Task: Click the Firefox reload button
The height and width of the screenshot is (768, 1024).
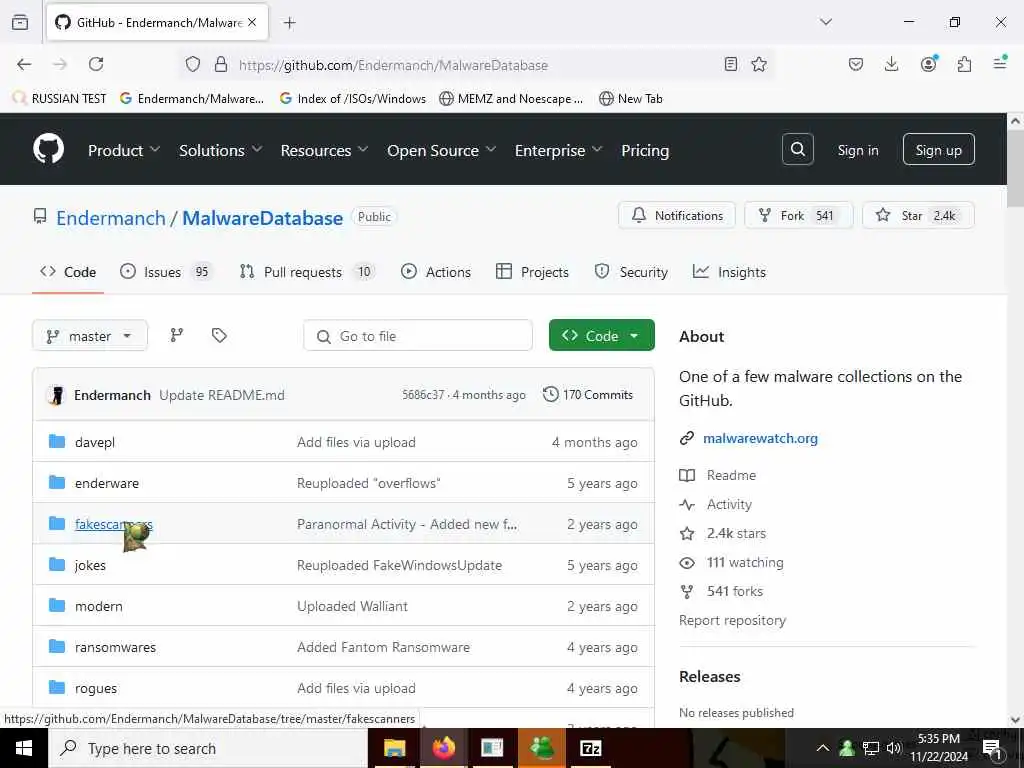Action: pyautogui.click(x=96, y=64)
